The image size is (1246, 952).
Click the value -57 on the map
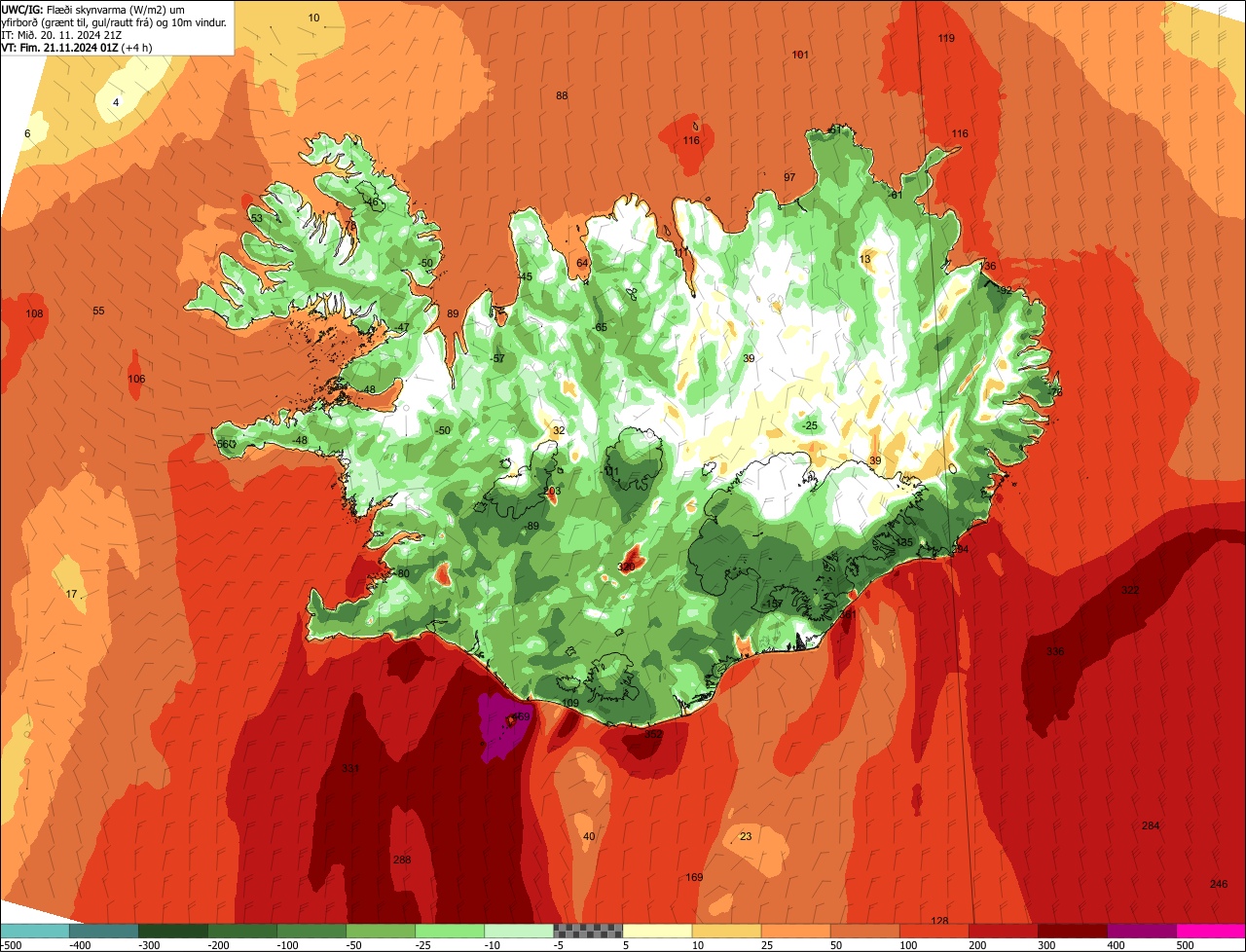tap(497, 358)
